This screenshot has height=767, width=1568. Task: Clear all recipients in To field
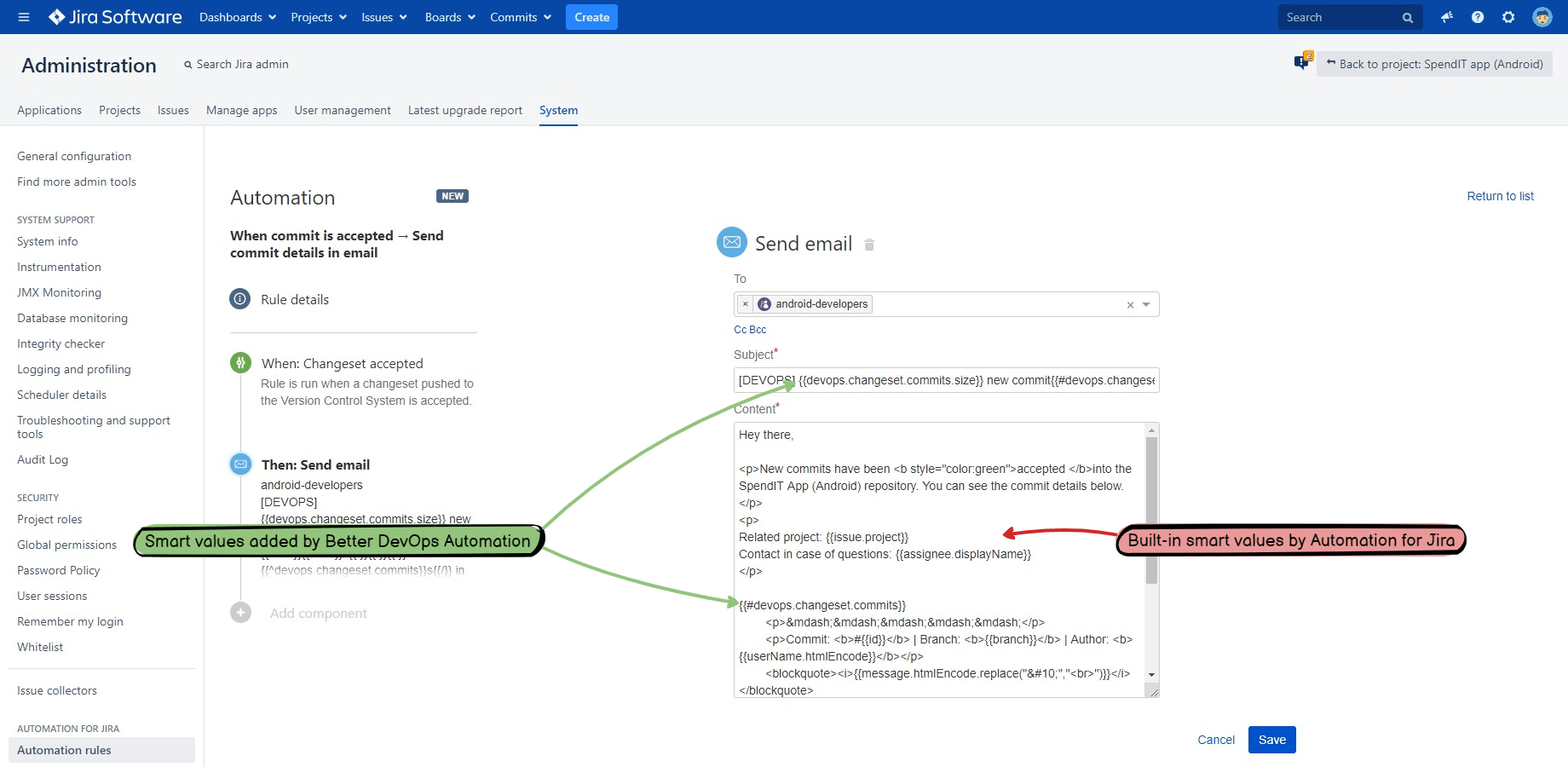click(x=1130, y=305)
